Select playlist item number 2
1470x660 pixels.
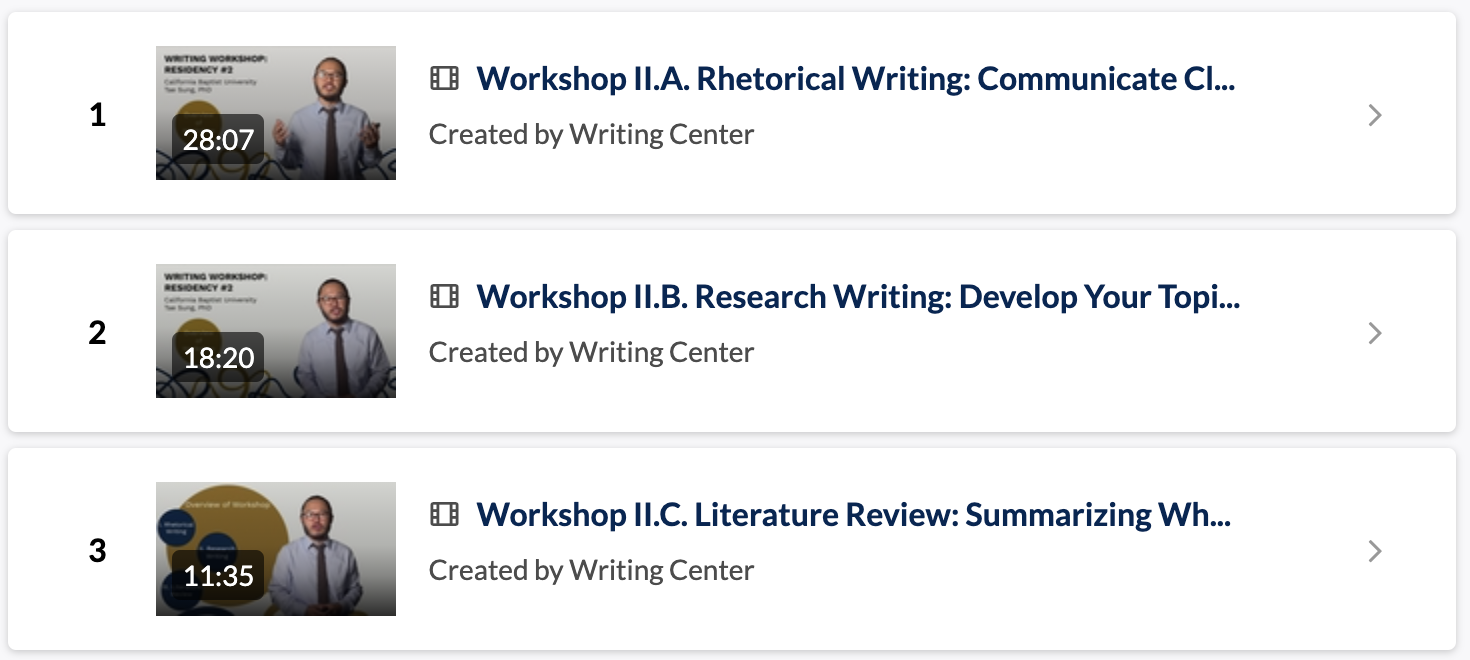click(x=97, y=333)
